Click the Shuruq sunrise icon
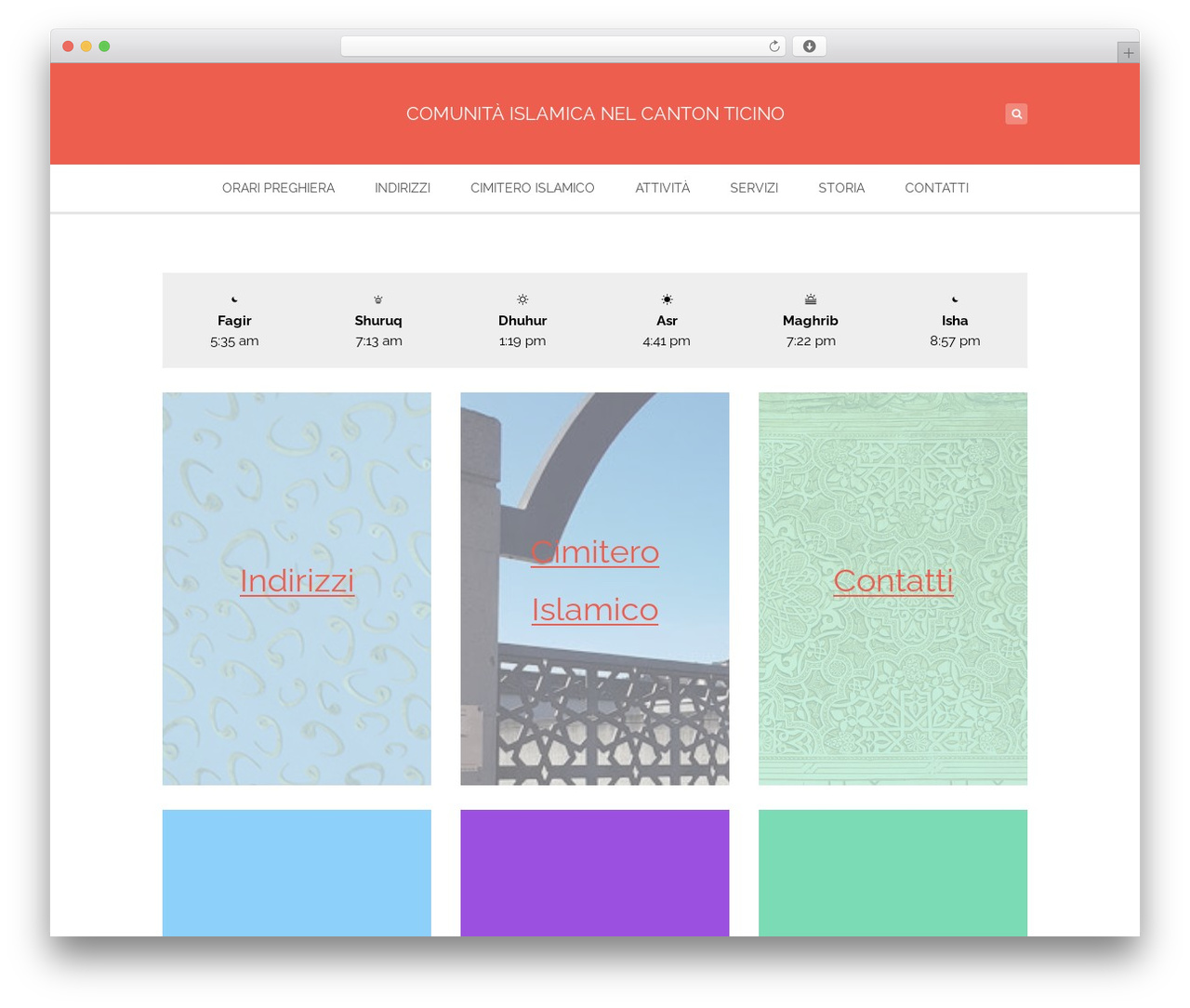This screenshot has width=1190, height=1008. (x=378, y=299)
